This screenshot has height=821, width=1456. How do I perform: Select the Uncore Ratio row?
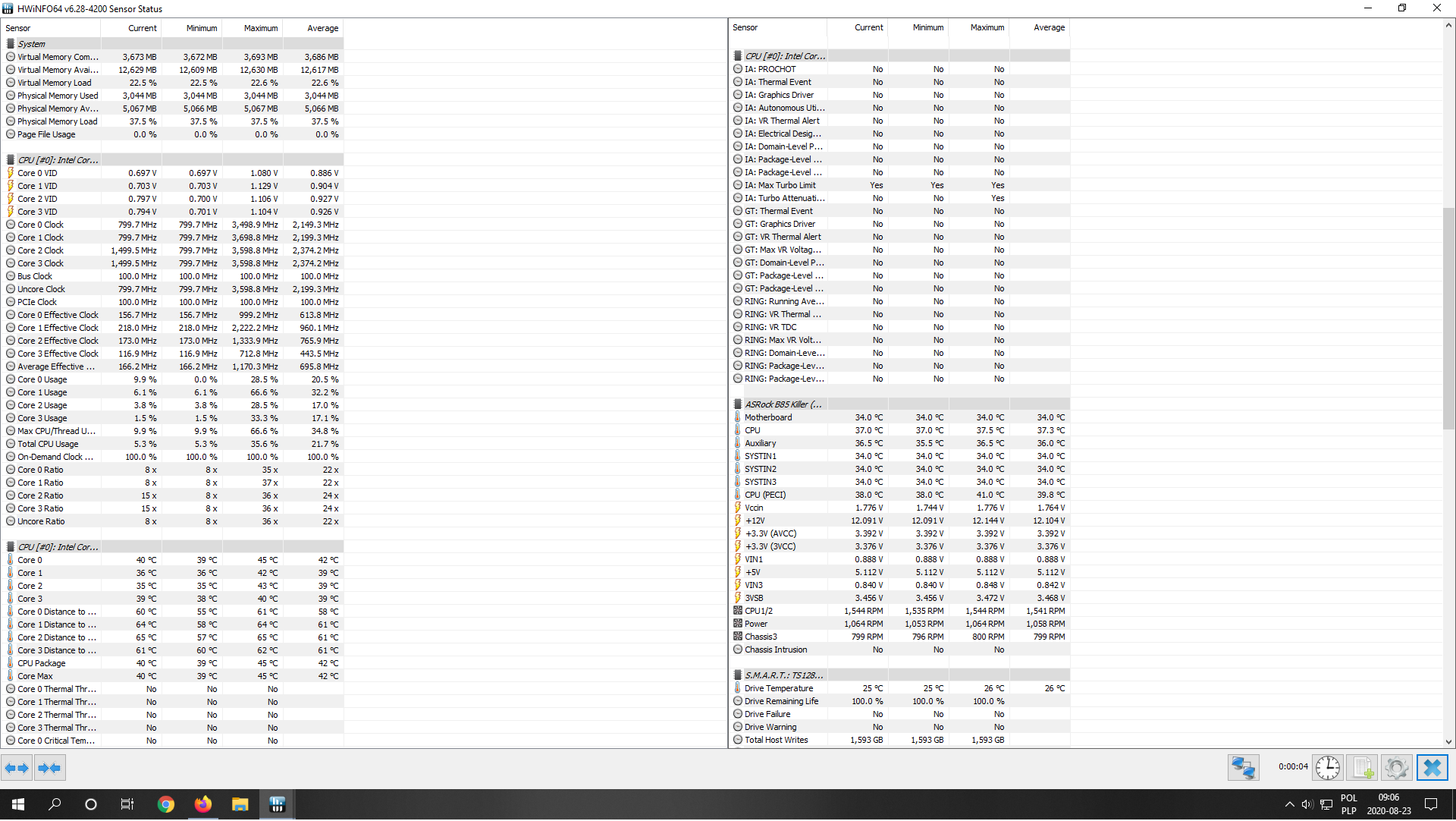point(173,521)
